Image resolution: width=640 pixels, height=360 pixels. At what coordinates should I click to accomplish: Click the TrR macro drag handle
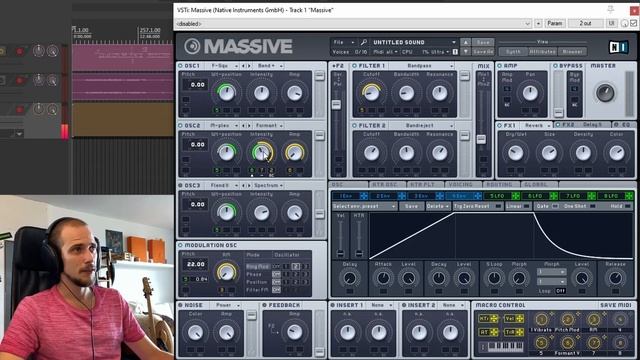pyautogui.click(x=520, y=332)
